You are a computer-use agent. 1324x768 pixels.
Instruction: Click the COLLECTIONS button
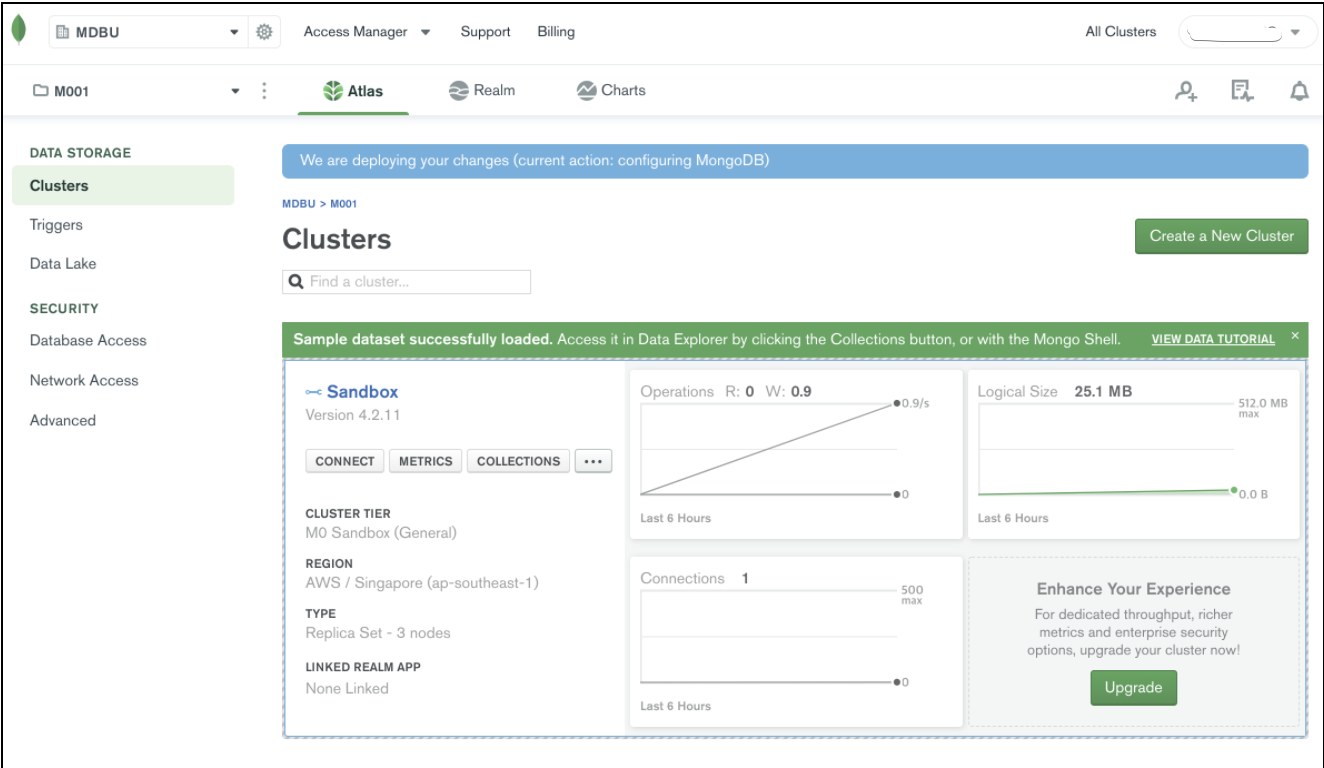point(518,461)
